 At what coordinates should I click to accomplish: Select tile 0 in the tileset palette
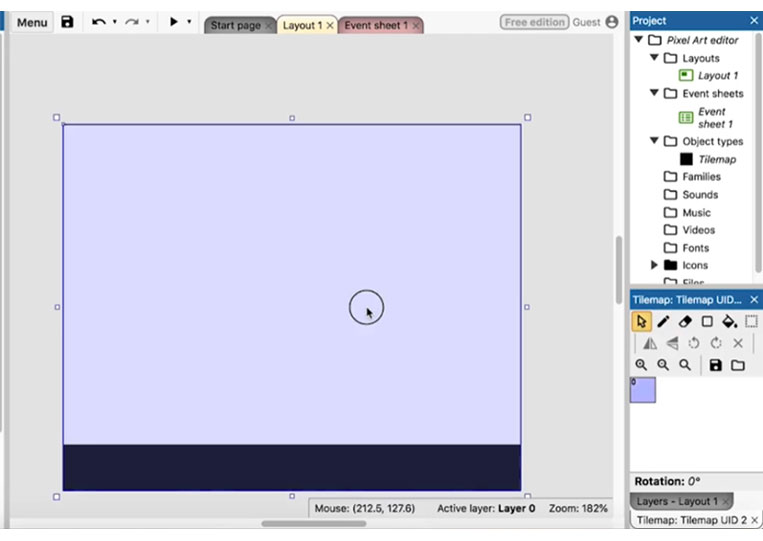pyautogui.click(x=643, y=390)
